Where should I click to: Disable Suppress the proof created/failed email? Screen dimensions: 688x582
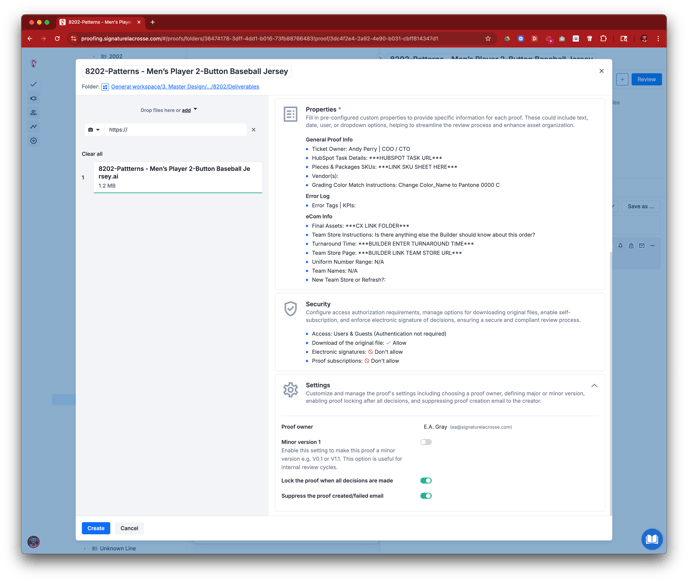(426, 496)
